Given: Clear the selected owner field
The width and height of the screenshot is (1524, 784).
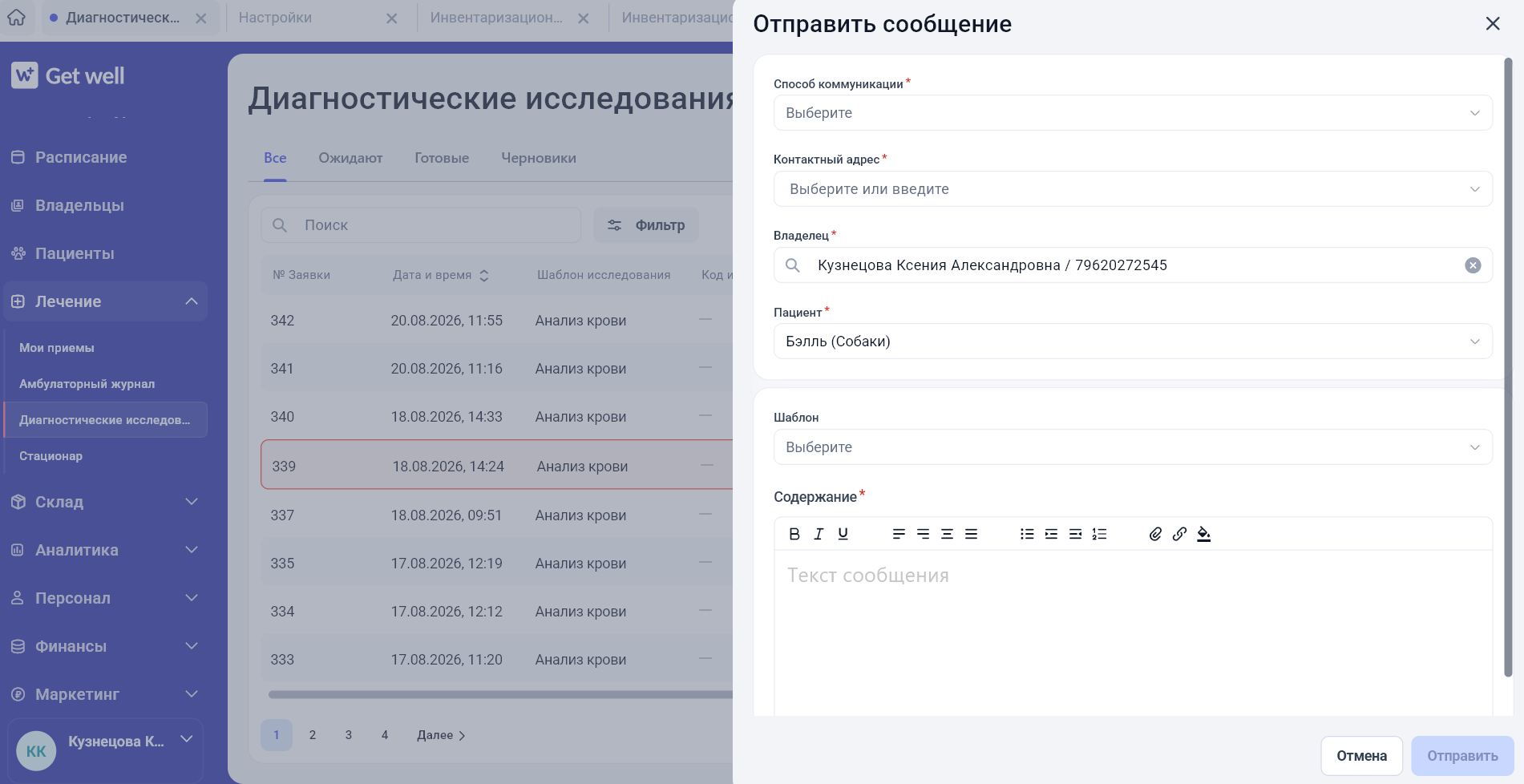Looking at the screenshot, I should tap(1473, 265).
